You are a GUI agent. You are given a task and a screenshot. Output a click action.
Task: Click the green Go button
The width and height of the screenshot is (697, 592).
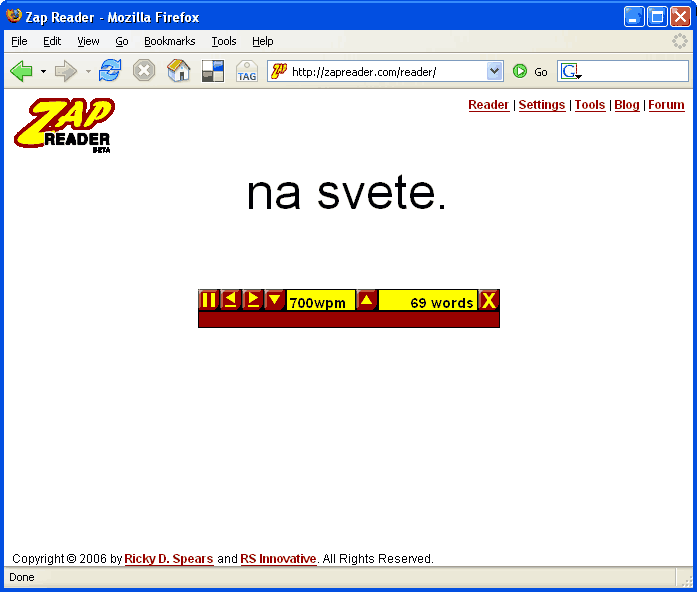[530, 72]
